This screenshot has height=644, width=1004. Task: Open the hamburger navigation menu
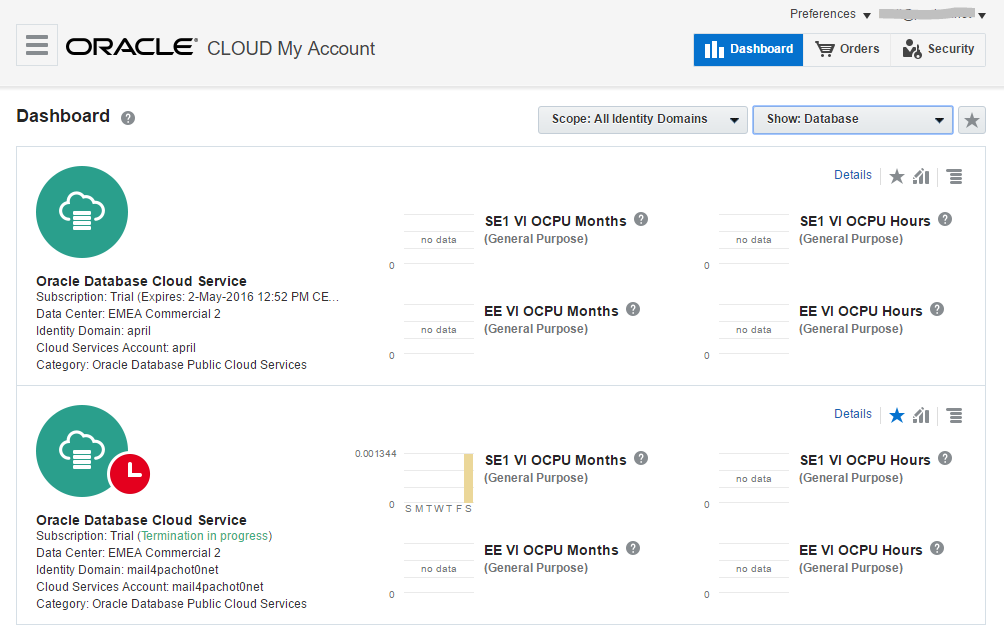[x=36, y=45]
